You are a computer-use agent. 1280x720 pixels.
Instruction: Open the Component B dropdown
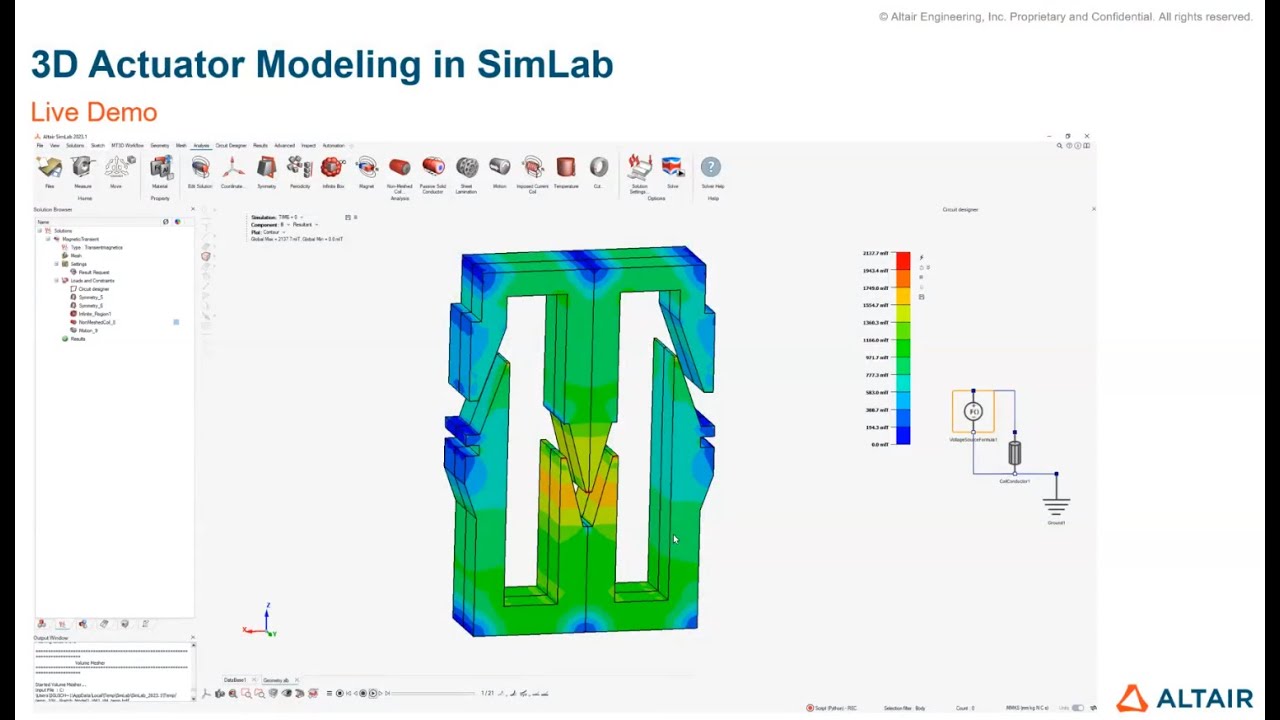click(283, 225)
